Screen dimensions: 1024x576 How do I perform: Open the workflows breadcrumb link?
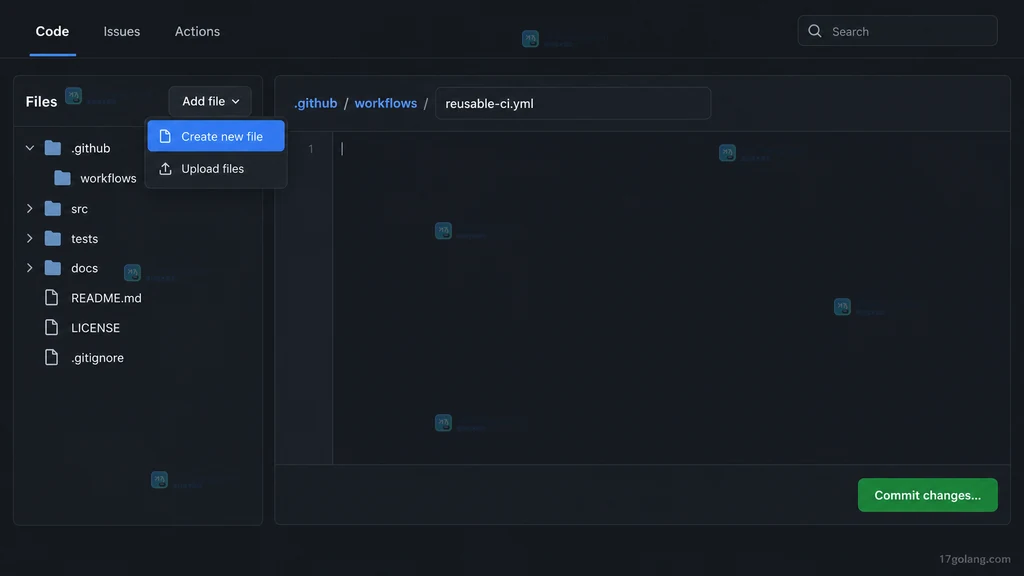point(385,103)
